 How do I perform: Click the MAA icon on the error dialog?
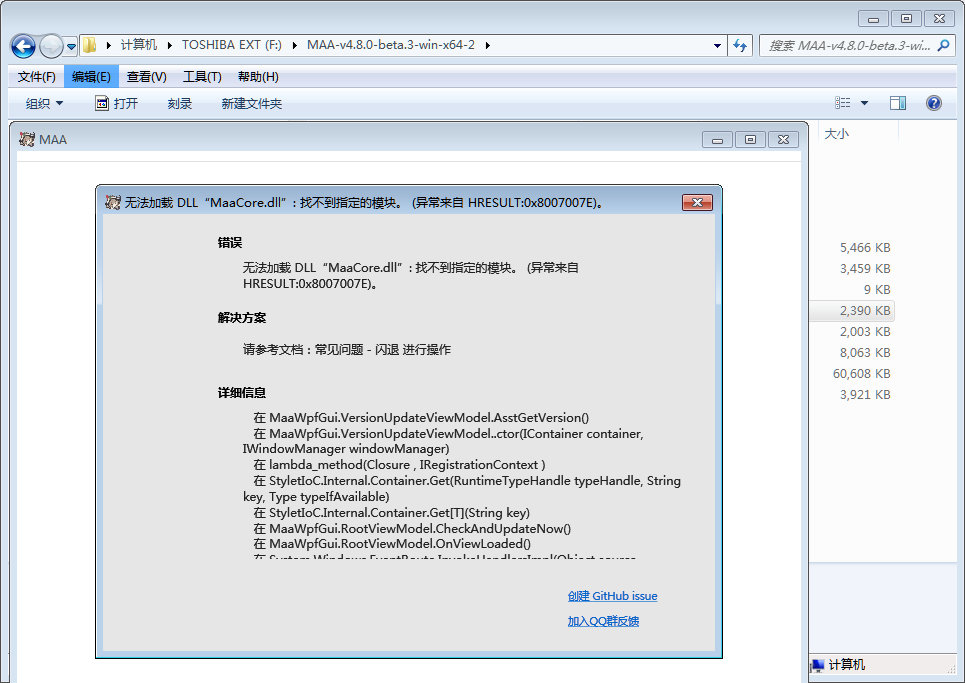(x=111, y=201)
